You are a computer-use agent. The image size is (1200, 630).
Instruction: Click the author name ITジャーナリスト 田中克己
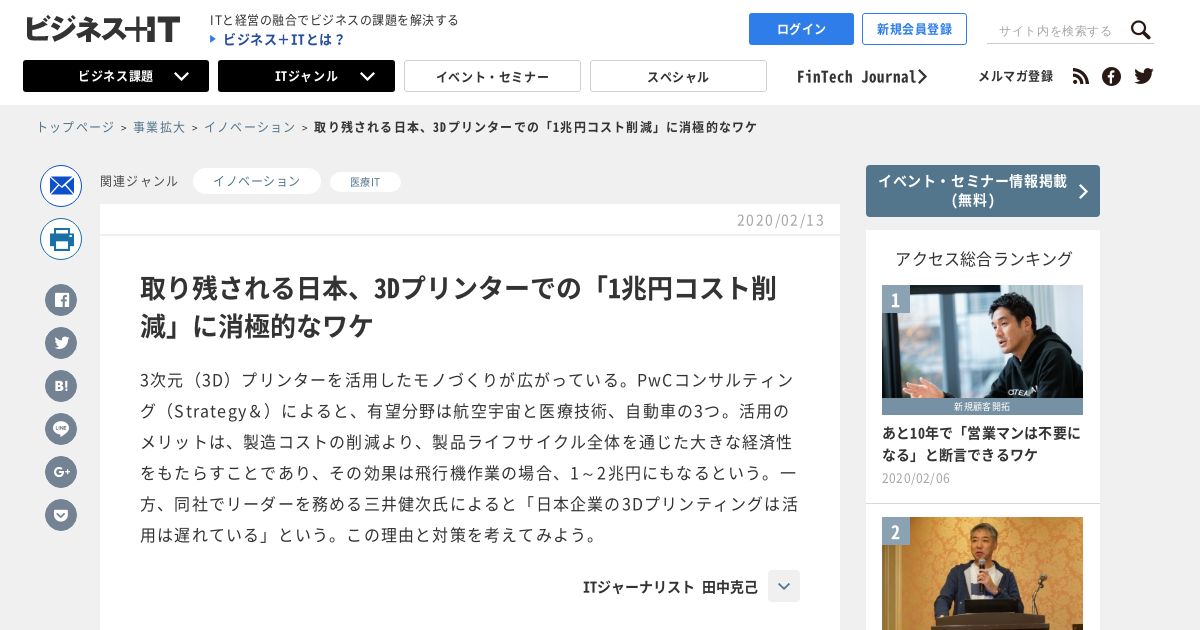(x=670, y=587)
